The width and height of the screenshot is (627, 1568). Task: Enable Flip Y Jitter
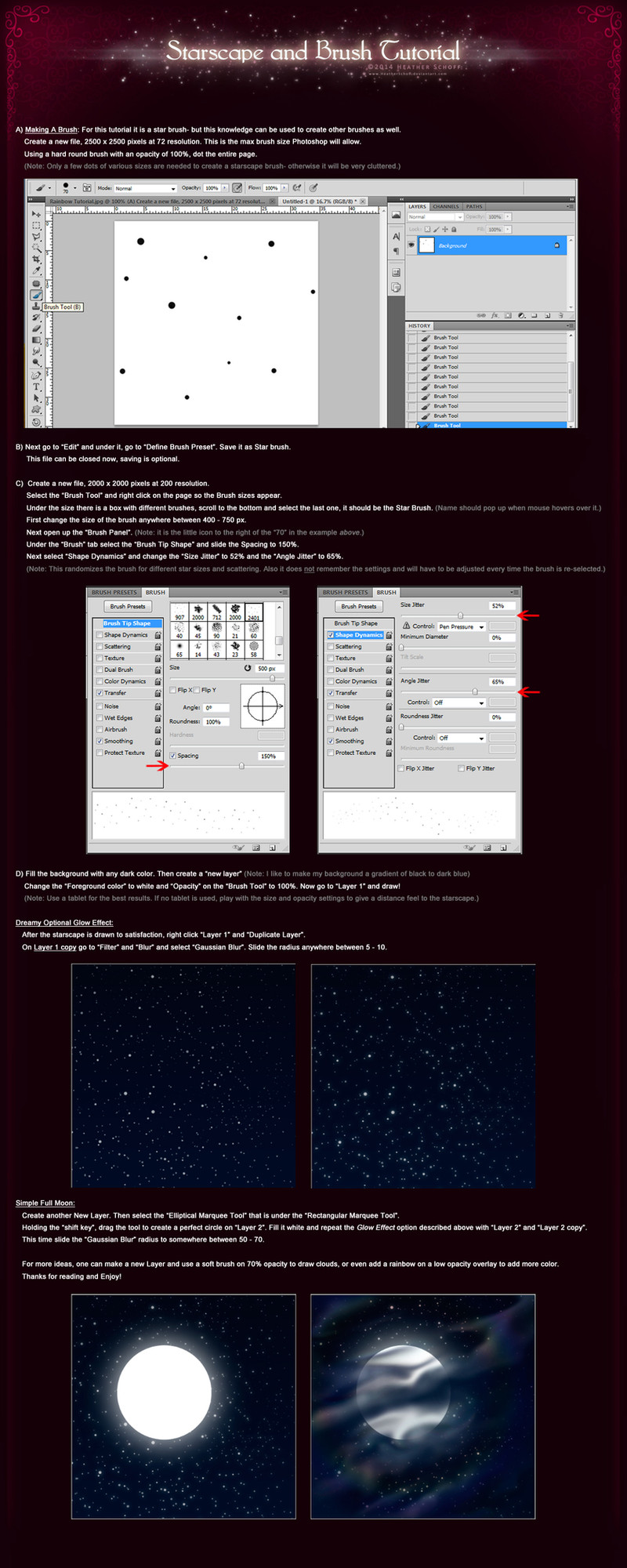pyautogui.click(x=462, y=768)
